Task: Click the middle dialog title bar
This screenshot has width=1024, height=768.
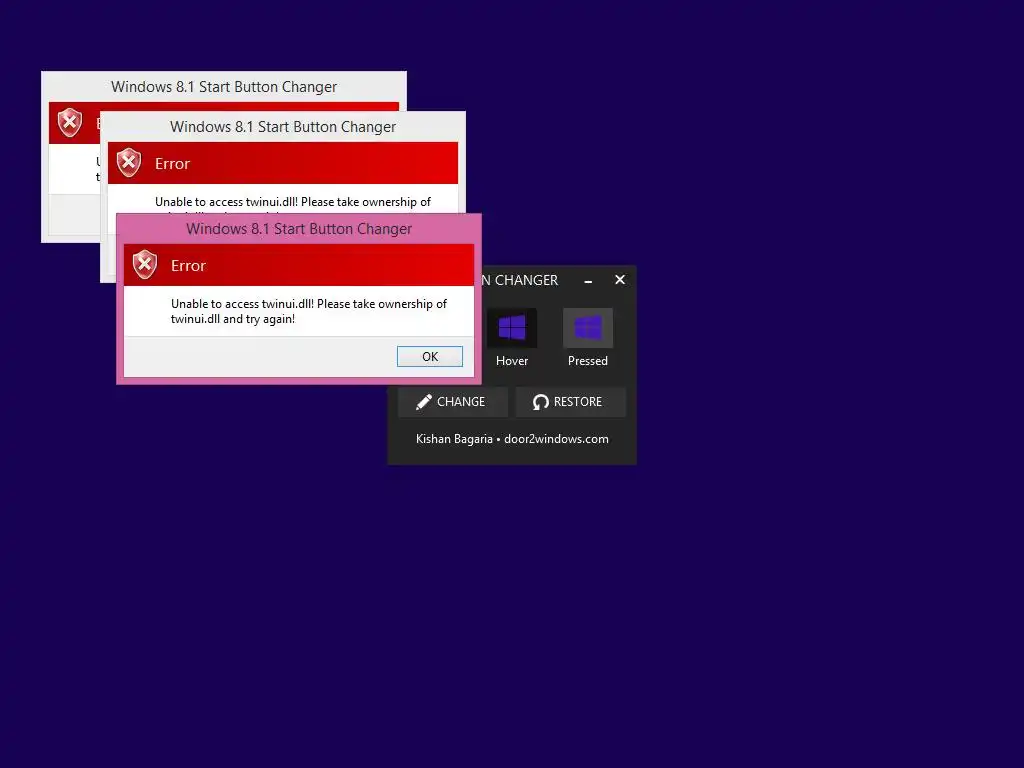Action: click(x=283, y=127)
